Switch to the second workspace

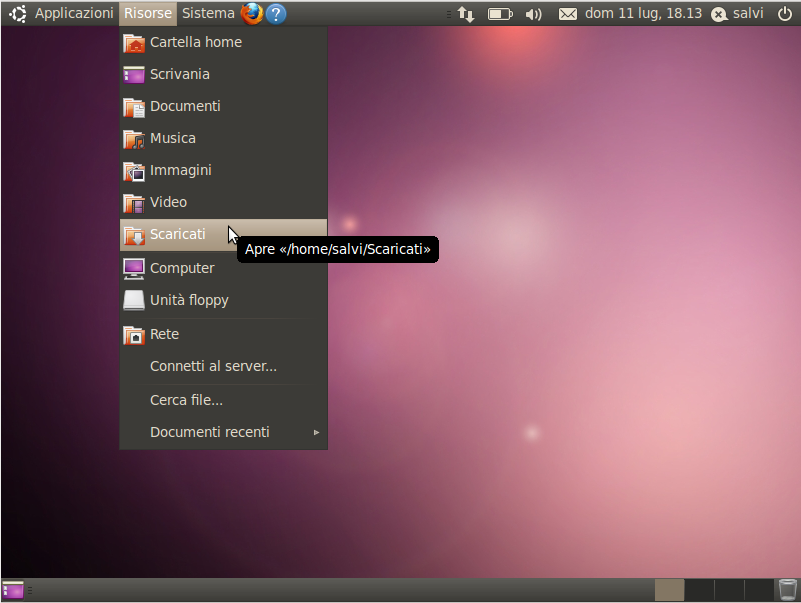coord(699,590)
